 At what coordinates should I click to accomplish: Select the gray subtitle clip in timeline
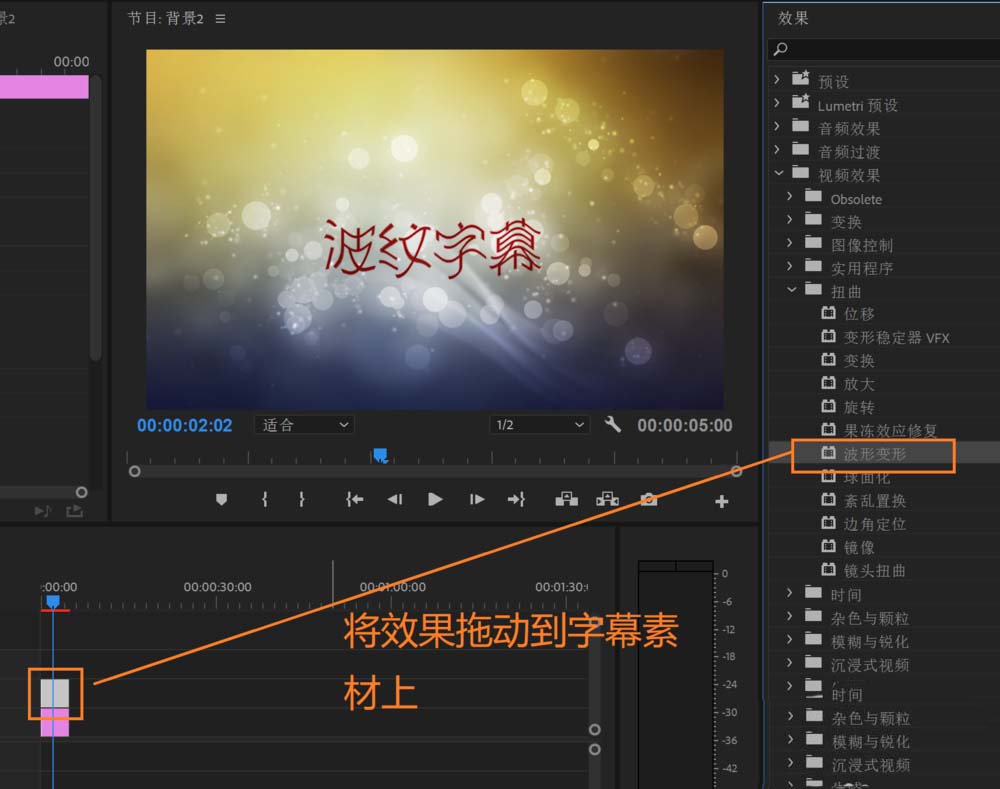coord(54,693)
